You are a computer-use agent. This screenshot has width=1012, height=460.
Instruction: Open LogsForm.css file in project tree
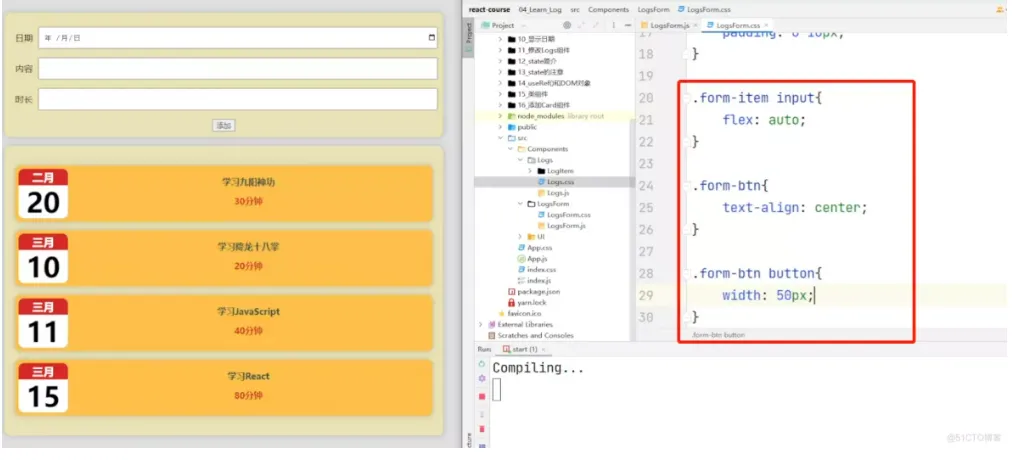pyautogui.click(x=563, y=215)
